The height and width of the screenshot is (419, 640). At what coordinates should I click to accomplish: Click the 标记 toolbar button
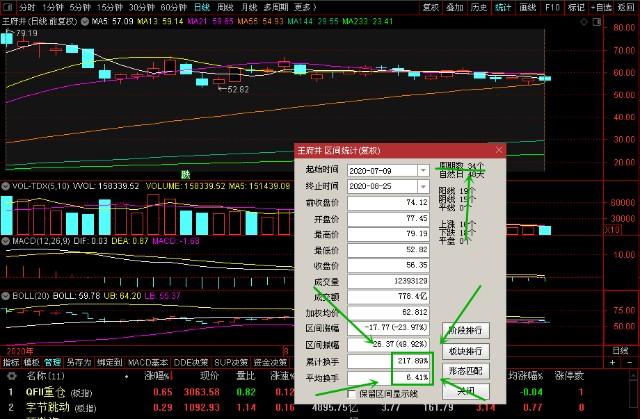coord(576,7)
